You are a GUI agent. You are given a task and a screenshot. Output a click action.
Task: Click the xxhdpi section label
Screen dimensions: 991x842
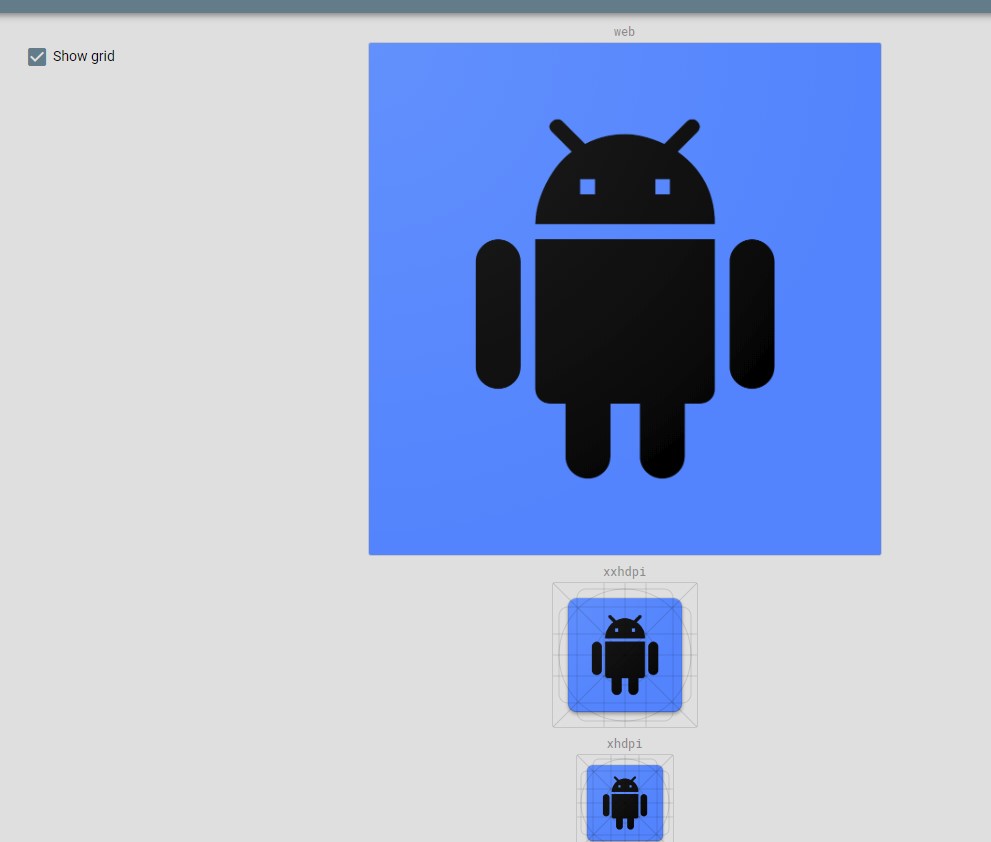pos(624,572)
